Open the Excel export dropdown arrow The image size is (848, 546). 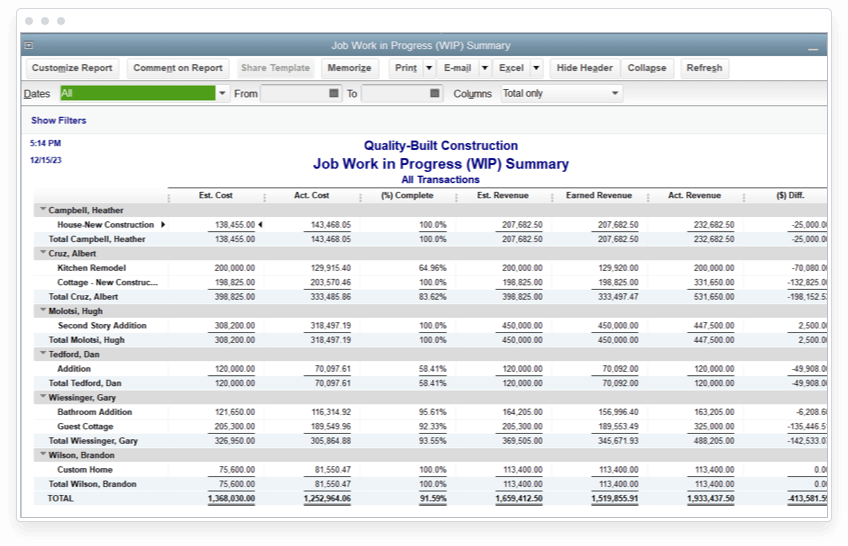point(536,68)
